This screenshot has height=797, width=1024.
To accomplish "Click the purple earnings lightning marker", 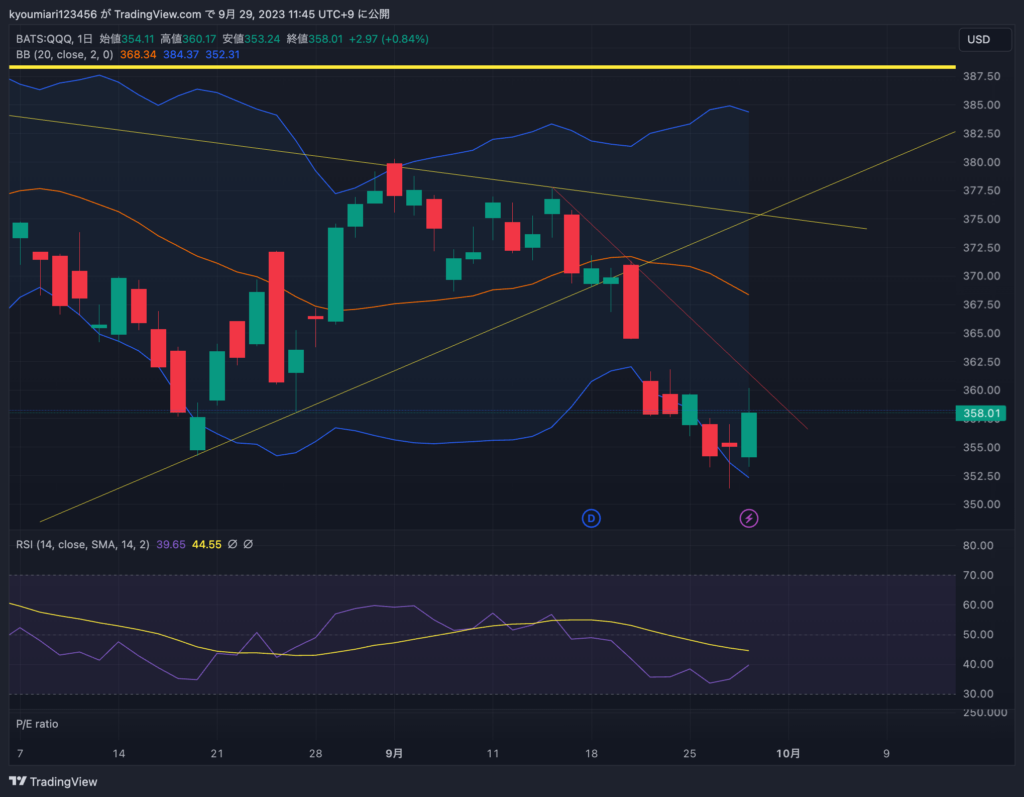I will point(748,519).
